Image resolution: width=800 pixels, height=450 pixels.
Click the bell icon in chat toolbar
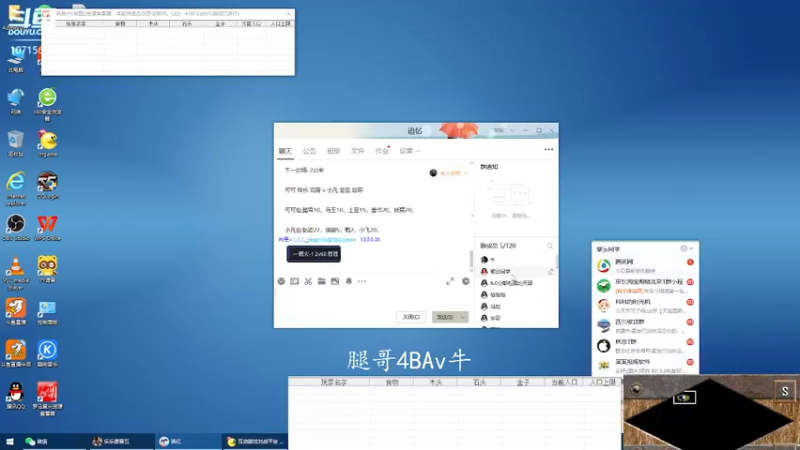[x=348, y=281]
